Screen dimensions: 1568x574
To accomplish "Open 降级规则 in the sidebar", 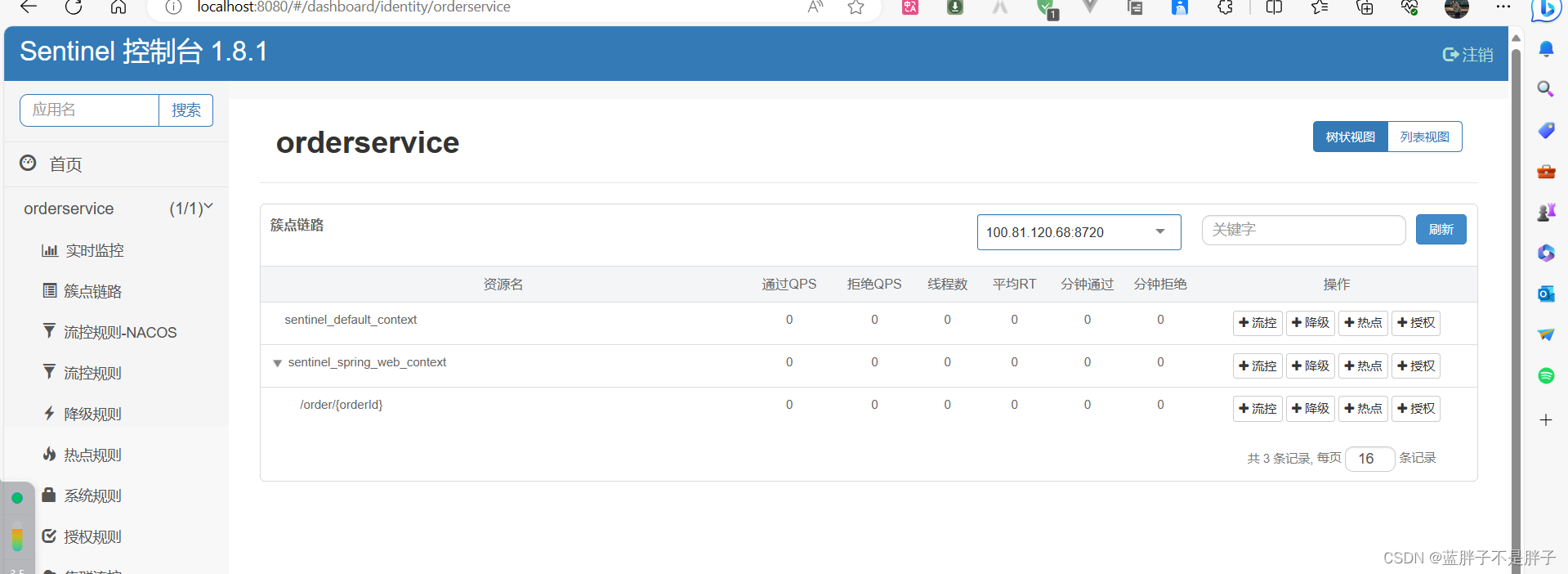I will (x=83, y=414).
